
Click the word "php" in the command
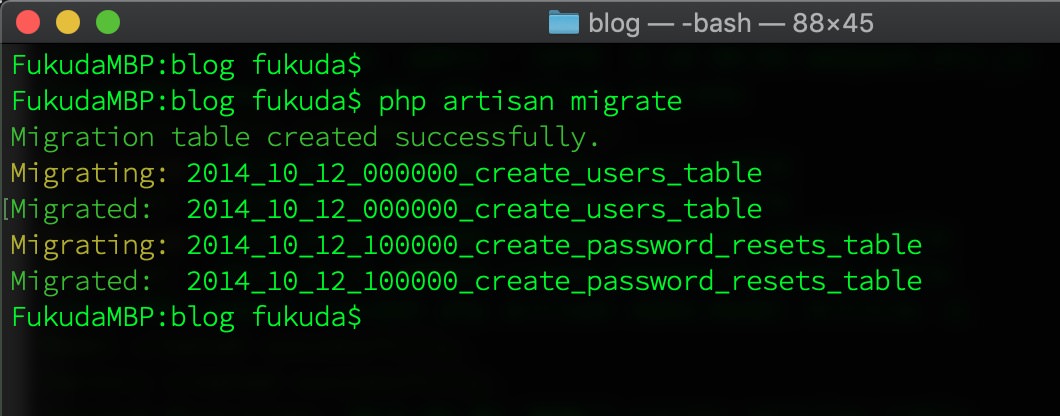coord(403,102)
